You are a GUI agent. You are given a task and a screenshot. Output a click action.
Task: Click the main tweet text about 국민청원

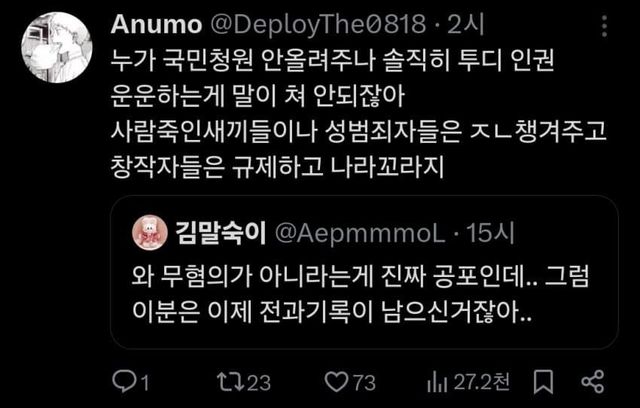click(358, 113)
